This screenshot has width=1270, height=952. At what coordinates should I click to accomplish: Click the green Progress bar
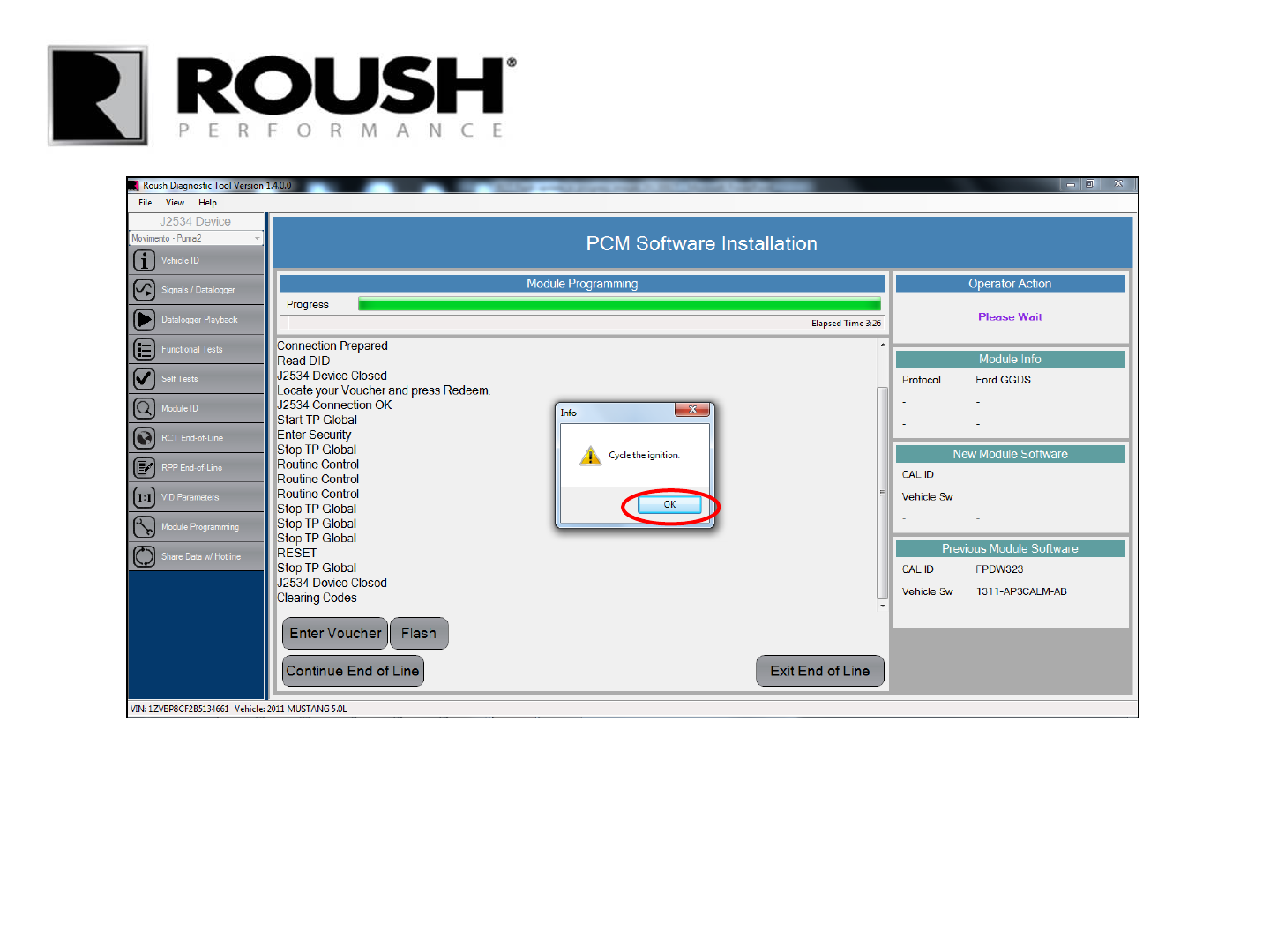click(x=619, y=304)
